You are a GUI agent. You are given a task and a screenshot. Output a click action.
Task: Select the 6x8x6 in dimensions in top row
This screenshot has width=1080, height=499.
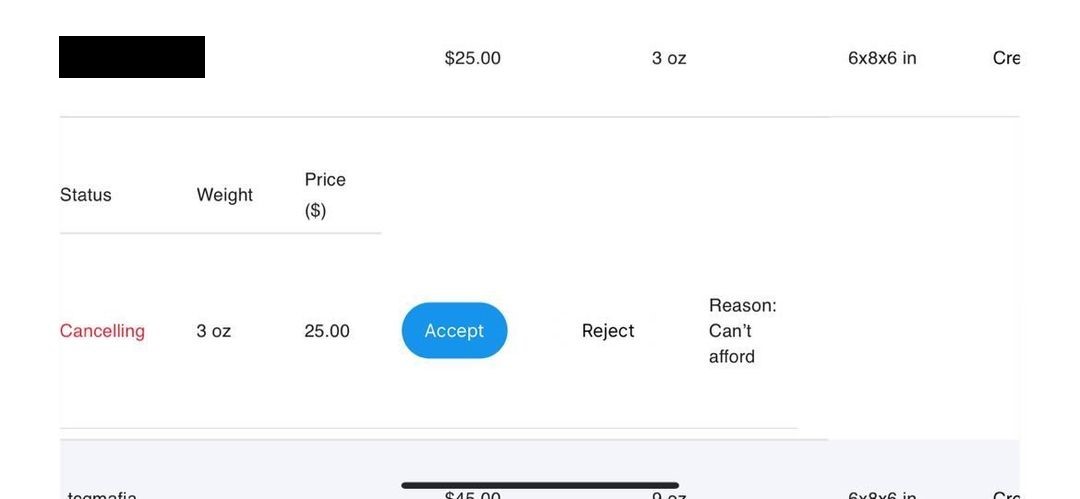coord(882,58)
